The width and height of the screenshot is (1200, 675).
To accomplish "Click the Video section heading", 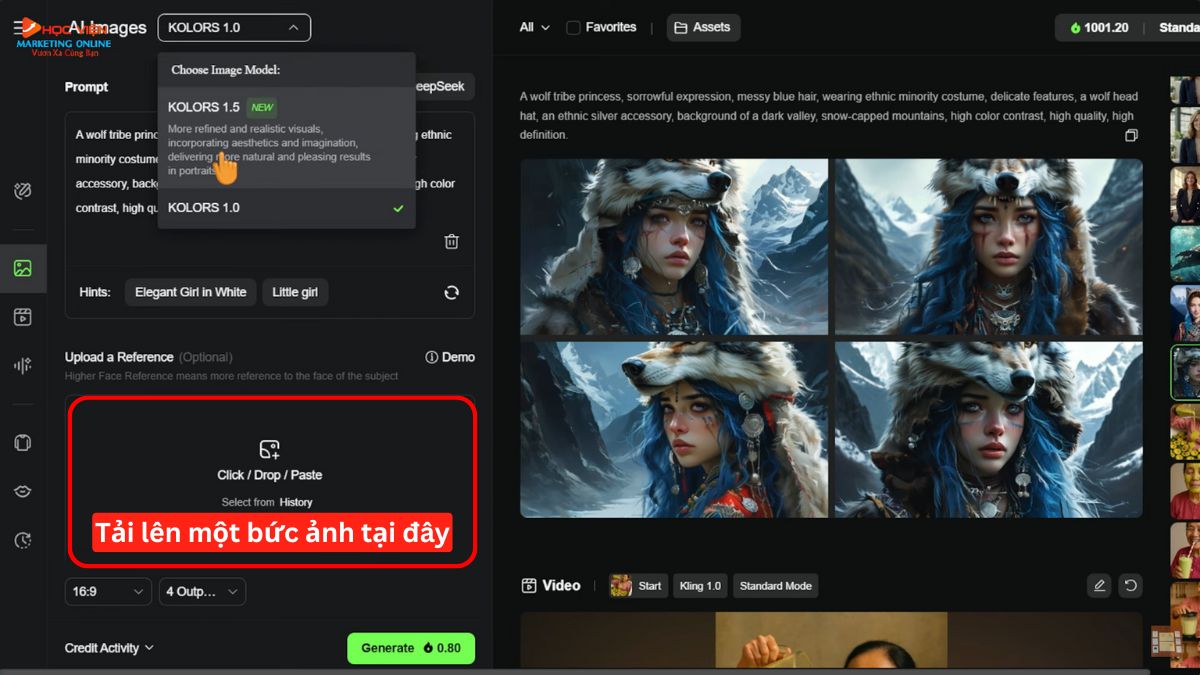I will tap(561, 586).
